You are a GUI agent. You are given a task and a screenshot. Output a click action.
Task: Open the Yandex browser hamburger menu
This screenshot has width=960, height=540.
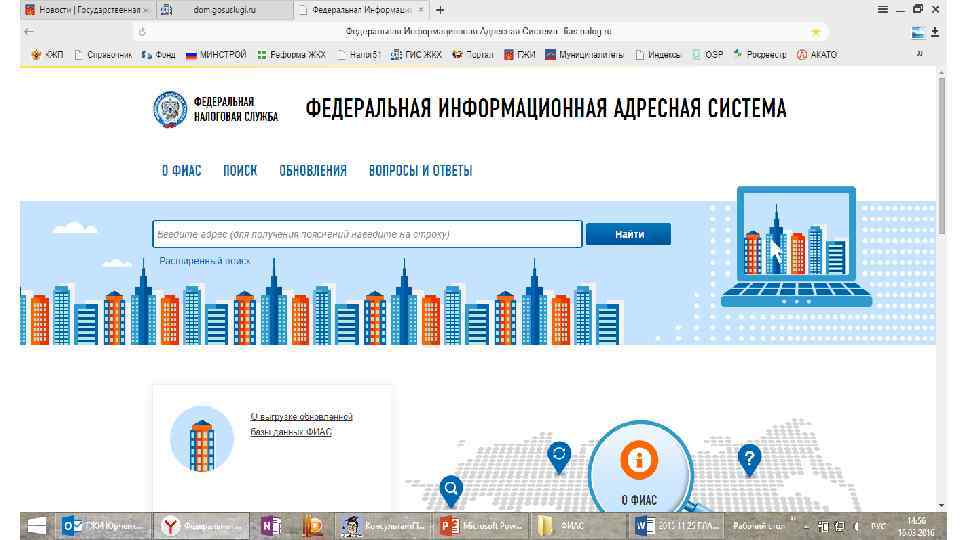(x=882, y=10)
